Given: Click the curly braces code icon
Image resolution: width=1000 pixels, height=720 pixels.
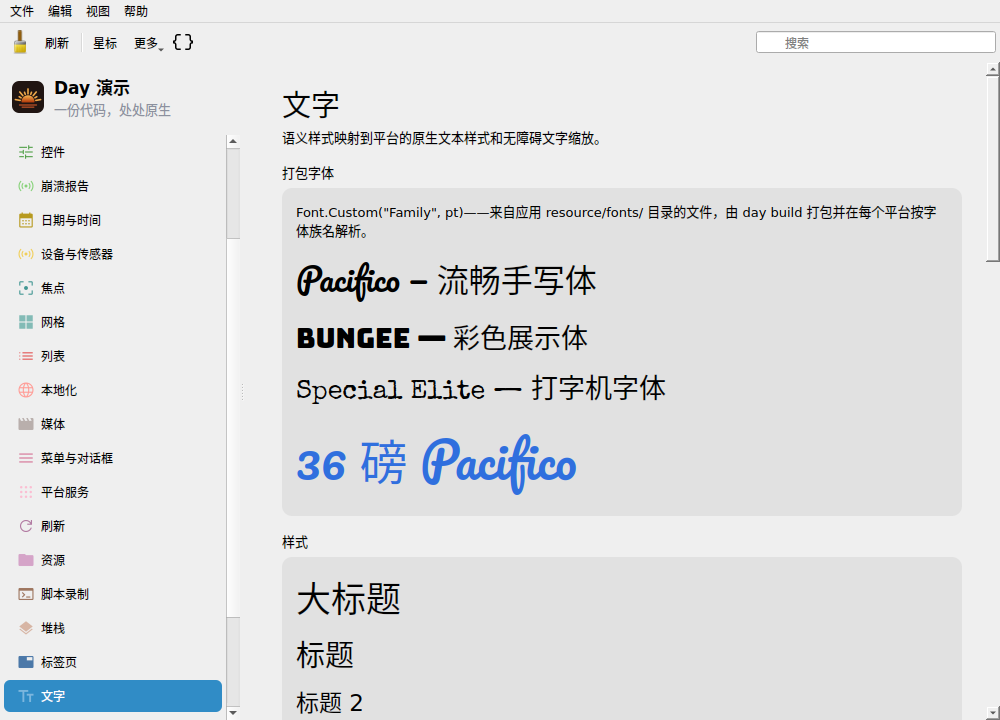Looking at the screenshot, I should 183,42.
